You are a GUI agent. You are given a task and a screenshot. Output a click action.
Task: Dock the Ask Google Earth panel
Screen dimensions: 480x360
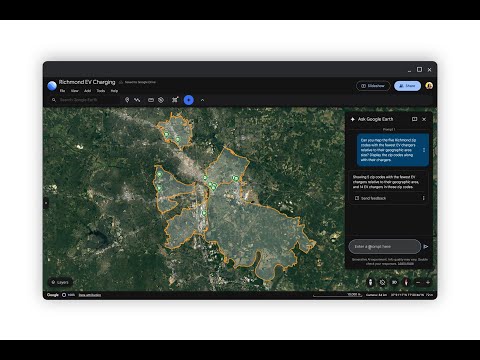pyautogui.click(x=414, y=119)
